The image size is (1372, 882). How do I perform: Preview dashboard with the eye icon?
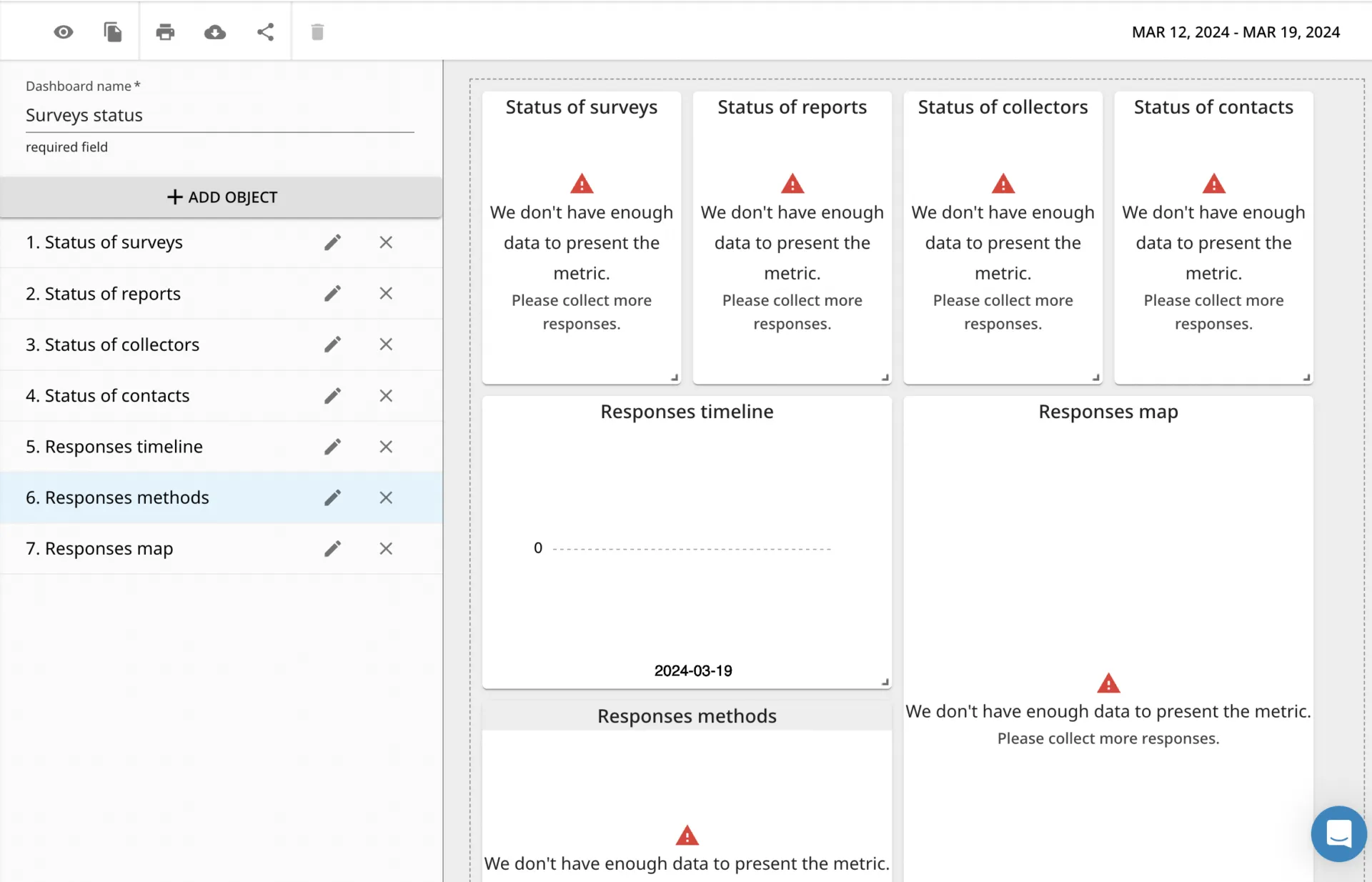tap(64, 32)
